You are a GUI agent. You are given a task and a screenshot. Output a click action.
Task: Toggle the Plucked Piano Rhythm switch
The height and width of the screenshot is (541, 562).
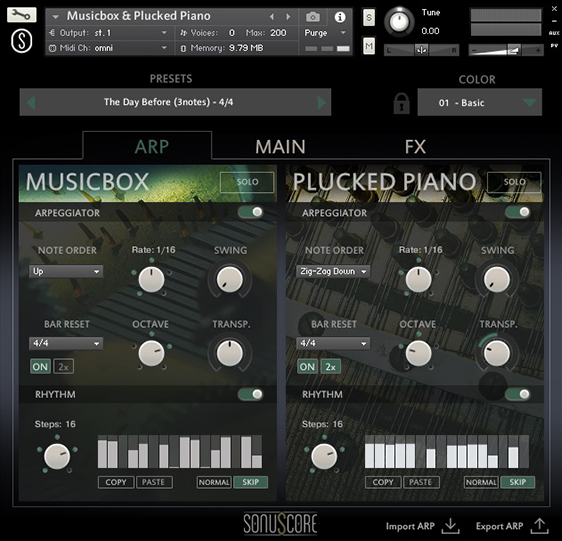[x=518, y=394]
